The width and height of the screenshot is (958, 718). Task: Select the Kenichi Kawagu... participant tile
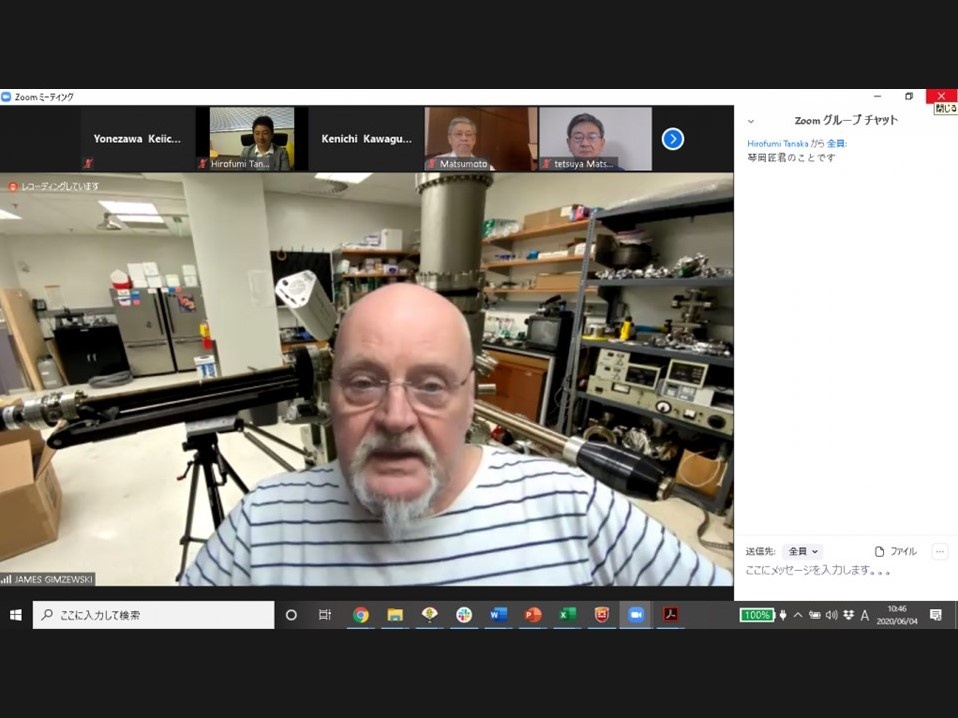(367, 139)
